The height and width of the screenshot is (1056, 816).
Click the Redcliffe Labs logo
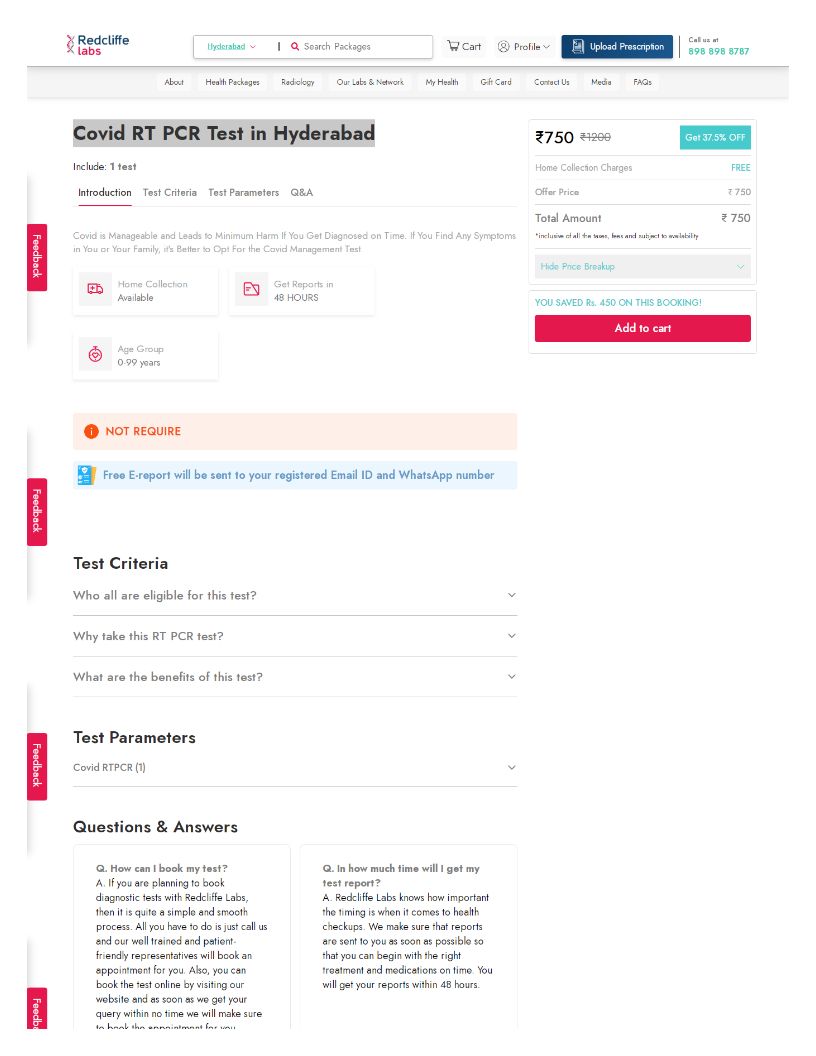point(97,44)
